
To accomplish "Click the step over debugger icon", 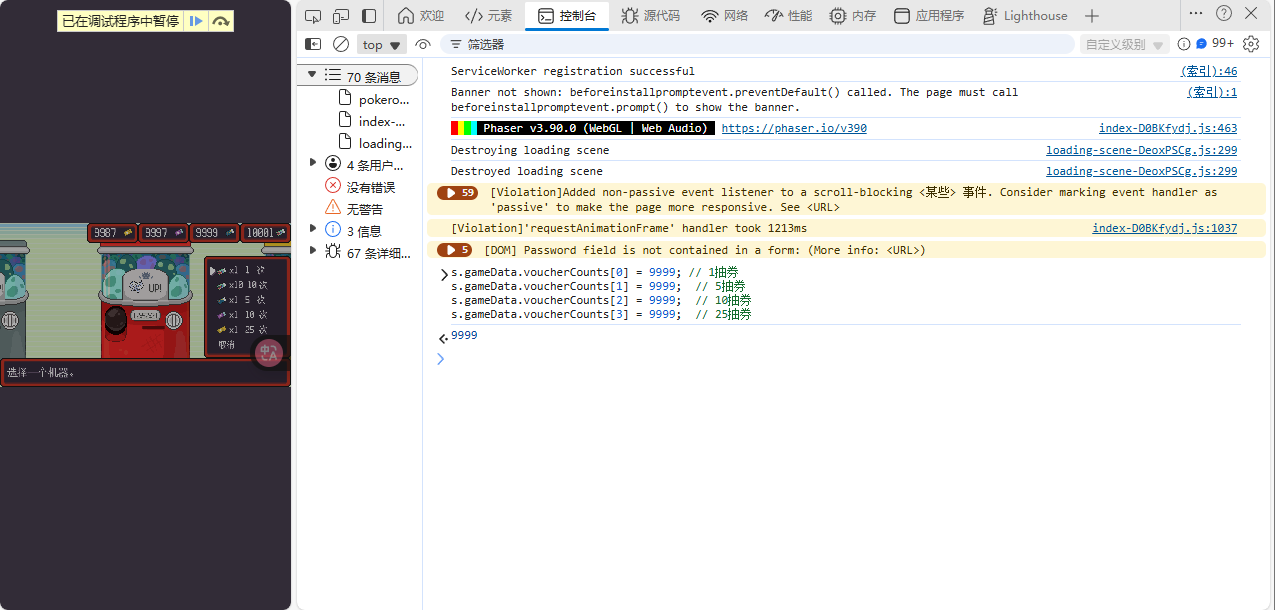I will pyautogui.click(x=221, y=21).
